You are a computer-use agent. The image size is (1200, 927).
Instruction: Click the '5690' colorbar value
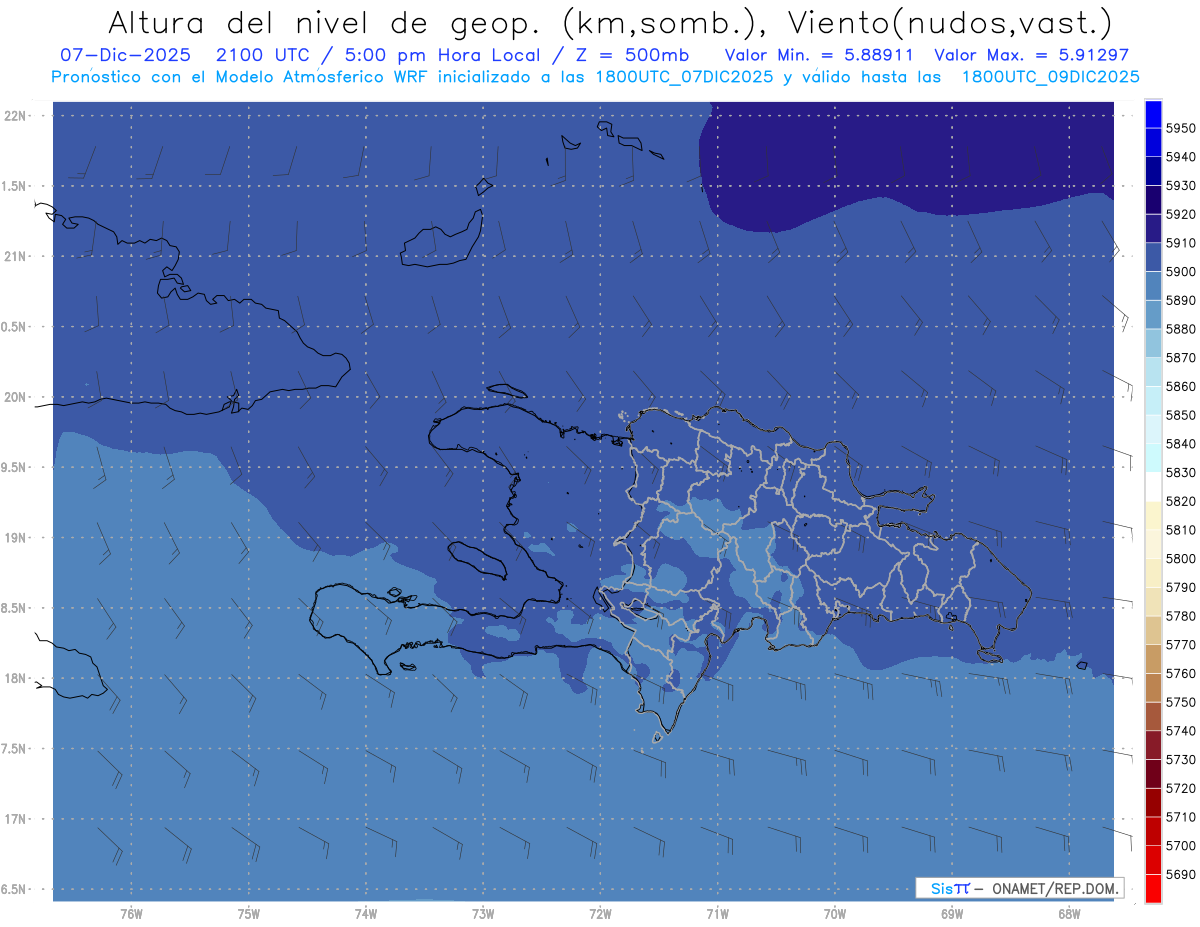pyautogui.click(x=1180, y=874)
